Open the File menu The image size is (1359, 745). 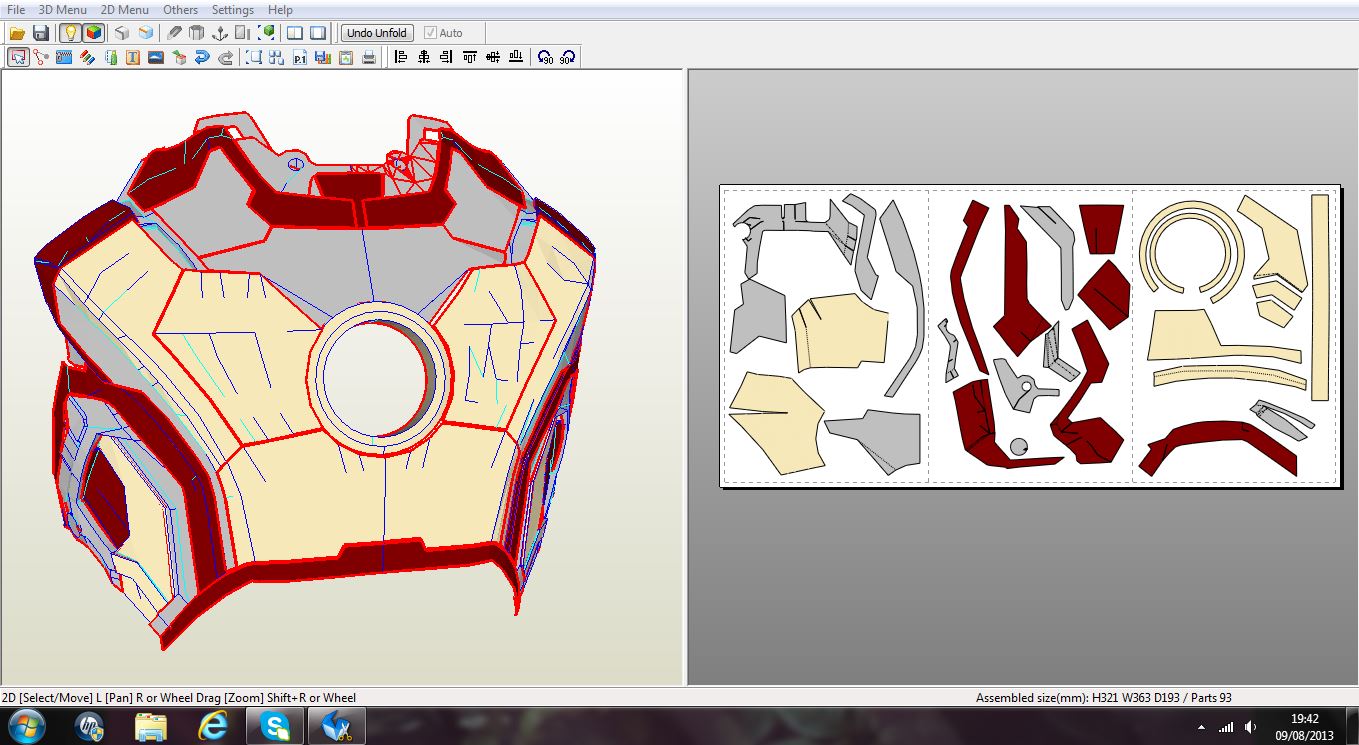click(16, 10)
